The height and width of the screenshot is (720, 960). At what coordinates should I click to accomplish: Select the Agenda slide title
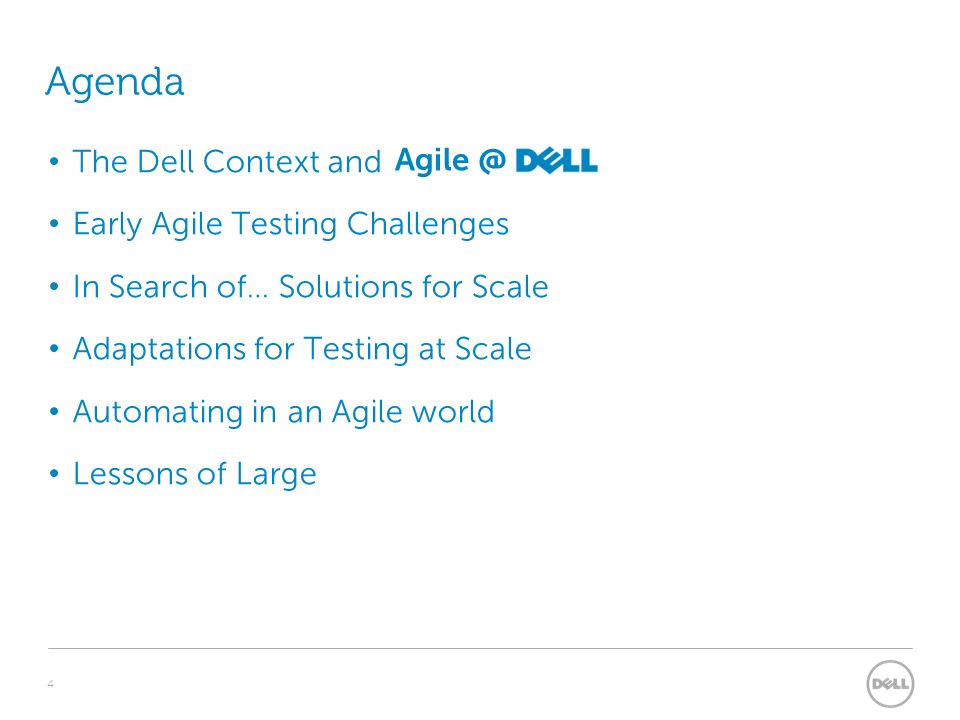click(x=114, y=82)
